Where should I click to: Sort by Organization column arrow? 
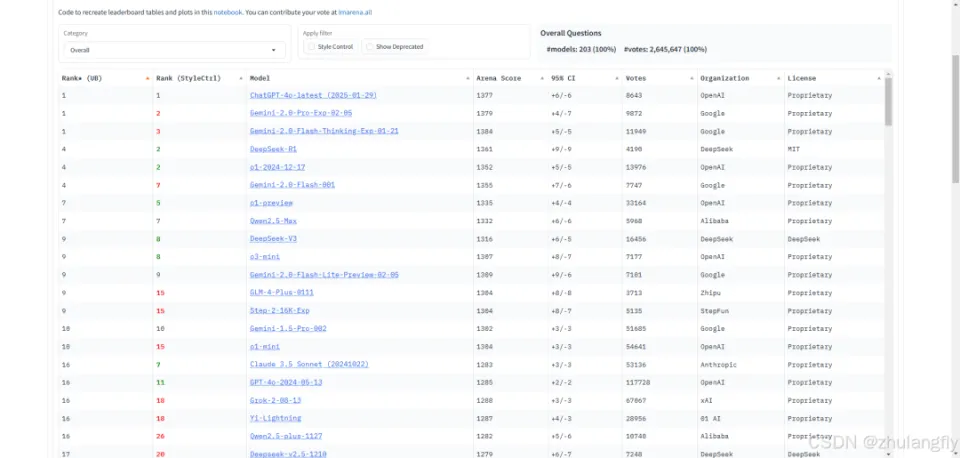tap(779, 78)
